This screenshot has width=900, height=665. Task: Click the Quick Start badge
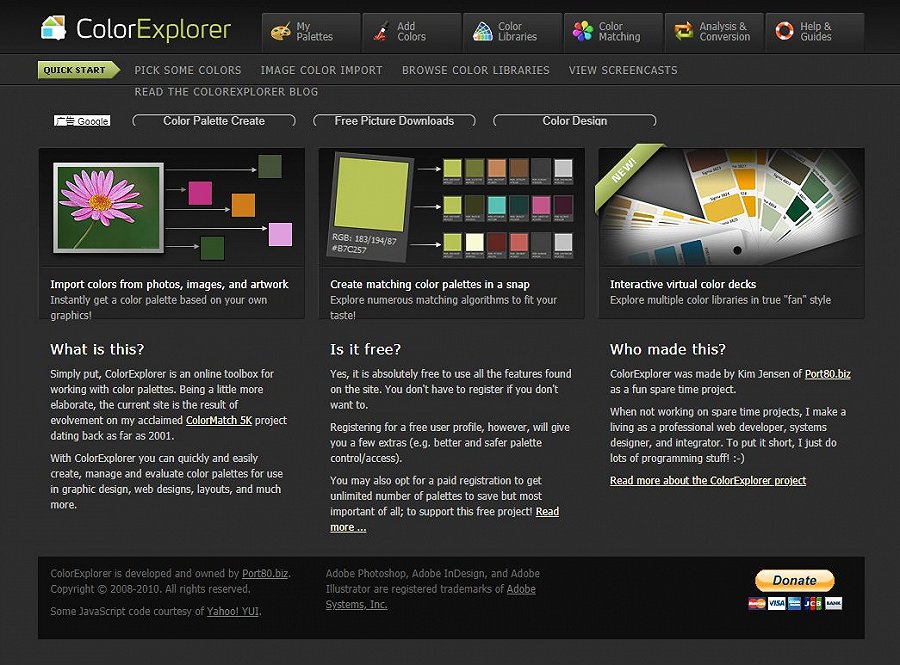78,70
